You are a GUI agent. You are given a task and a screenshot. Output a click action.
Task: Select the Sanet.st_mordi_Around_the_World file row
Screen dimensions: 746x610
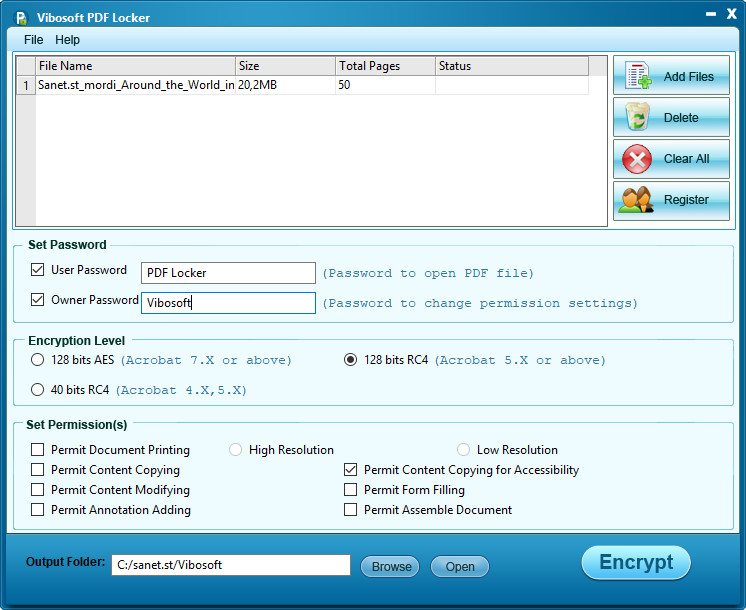303,85
